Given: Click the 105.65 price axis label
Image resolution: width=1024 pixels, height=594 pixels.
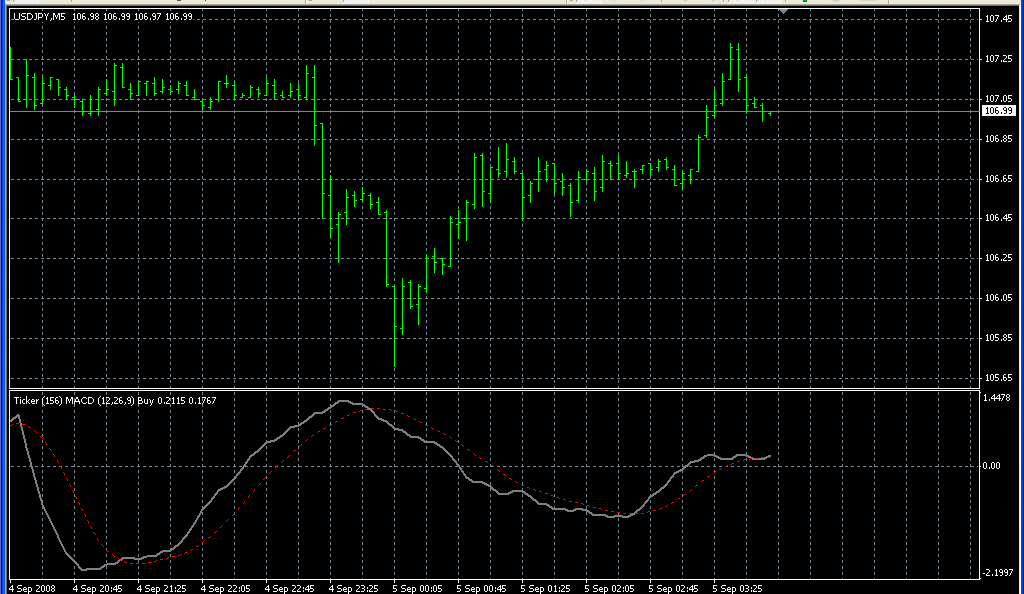Looking at the screenshot, I should tap(999, 378).
